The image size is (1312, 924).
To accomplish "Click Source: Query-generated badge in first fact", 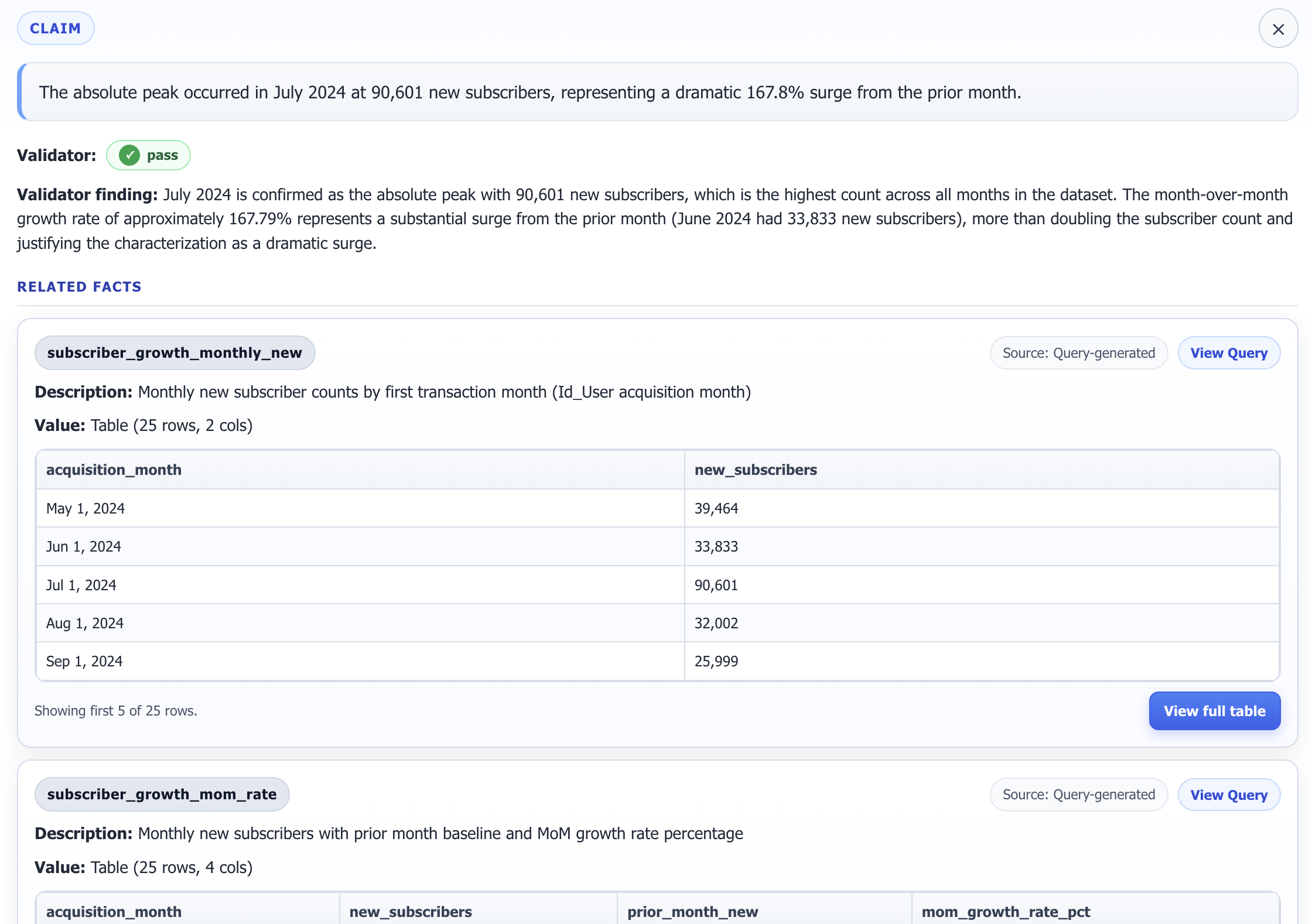I will tap(1079, 353).
